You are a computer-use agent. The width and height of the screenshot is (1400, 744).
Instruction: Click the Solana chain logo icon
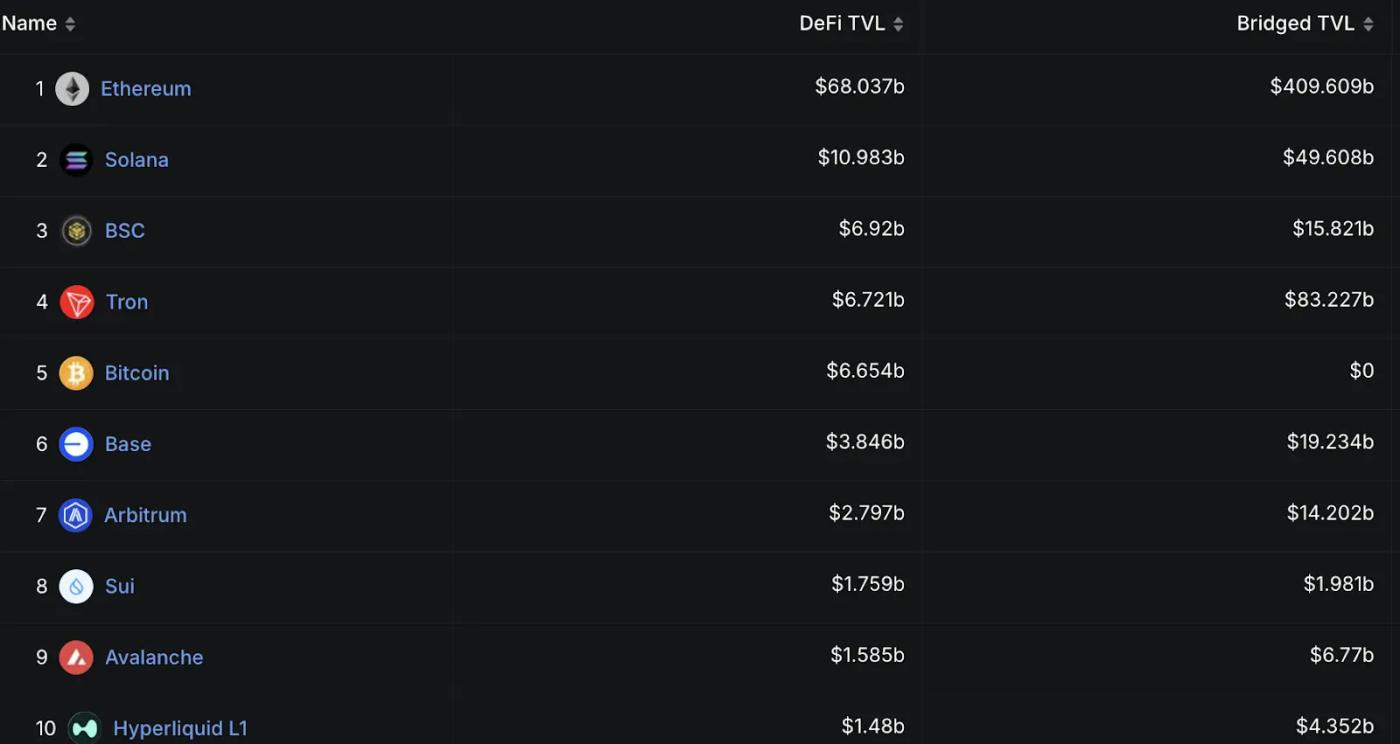[76, 160]
